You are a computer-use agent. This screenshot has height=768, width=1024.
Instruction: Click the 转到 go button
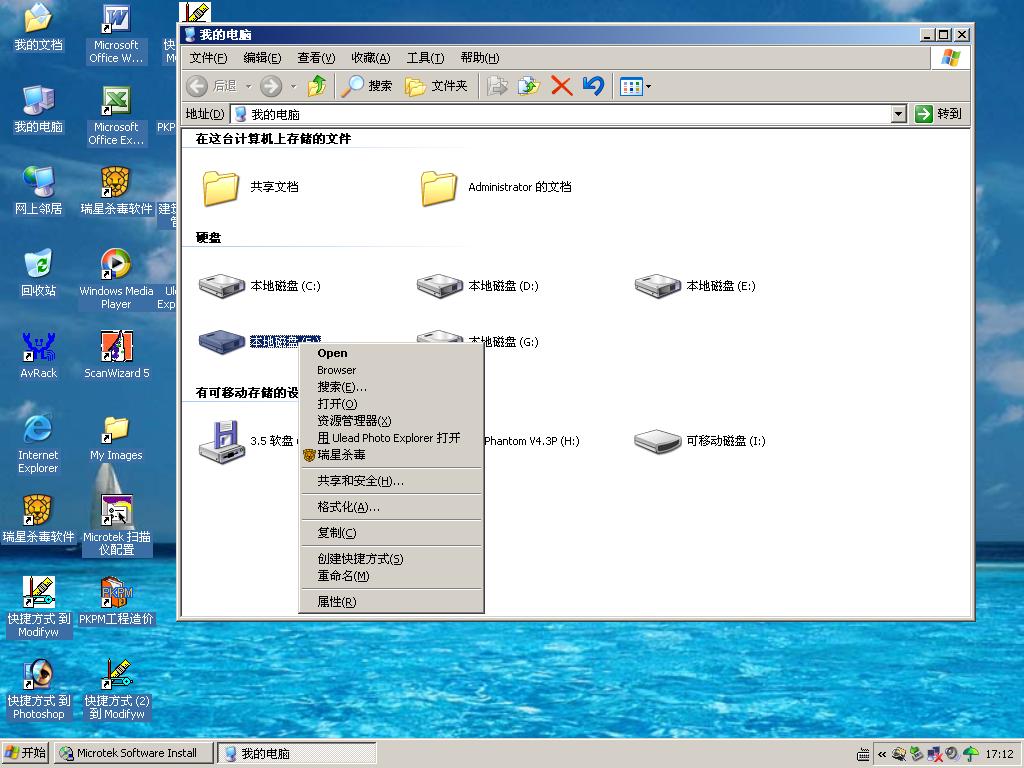pos(939,114)
